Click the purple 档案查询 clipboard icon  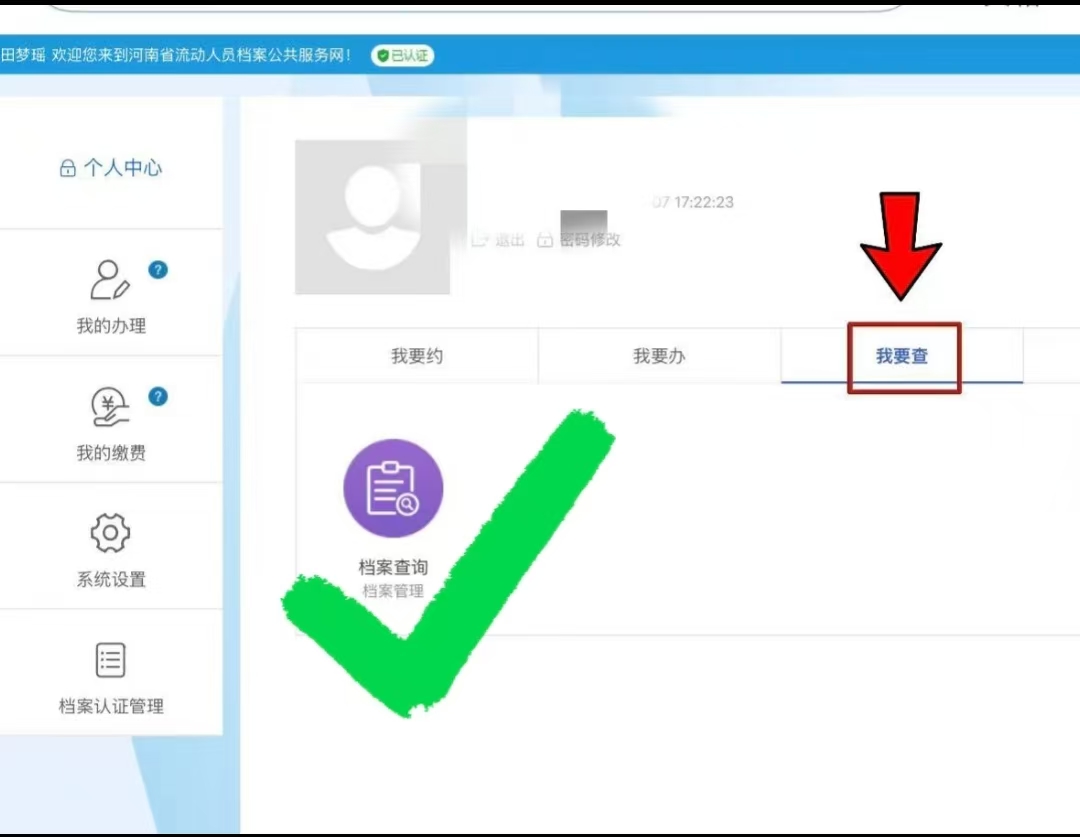click(393, 489)
